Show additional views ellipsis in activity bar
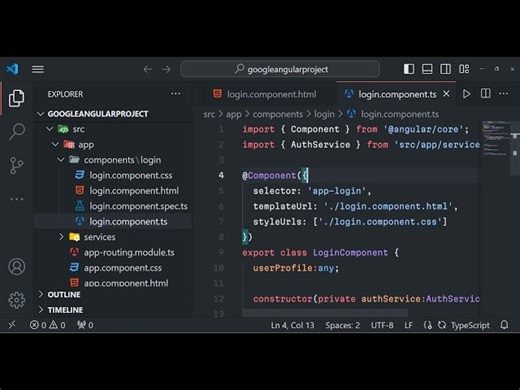The height and width of the screenshot is (390, 520). (x=16, y=199)
